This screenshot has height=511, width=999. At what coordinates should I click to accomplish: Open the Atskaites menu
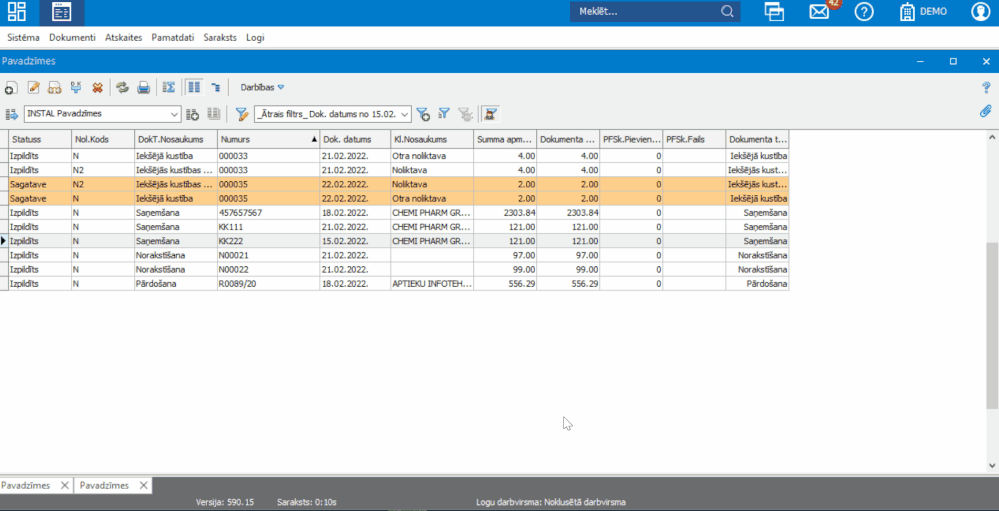[123, 37]
